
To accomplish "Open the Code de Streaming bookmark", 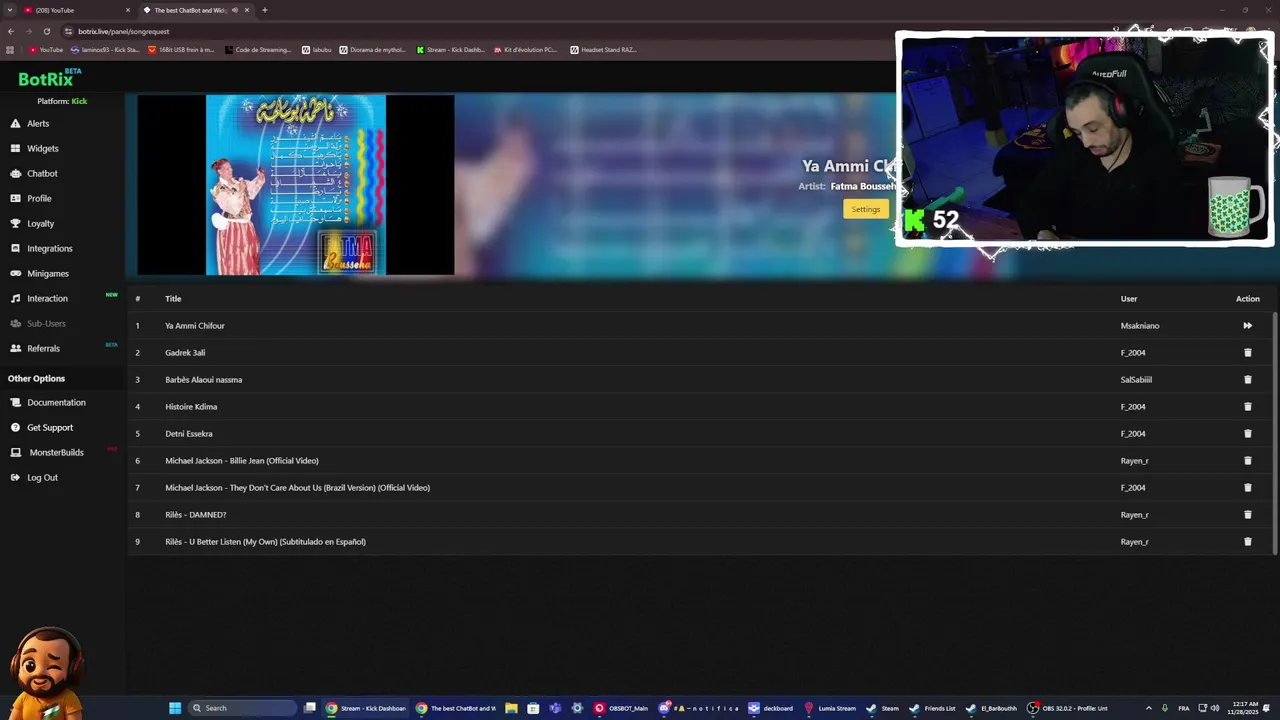I will [x=258, y=50].
